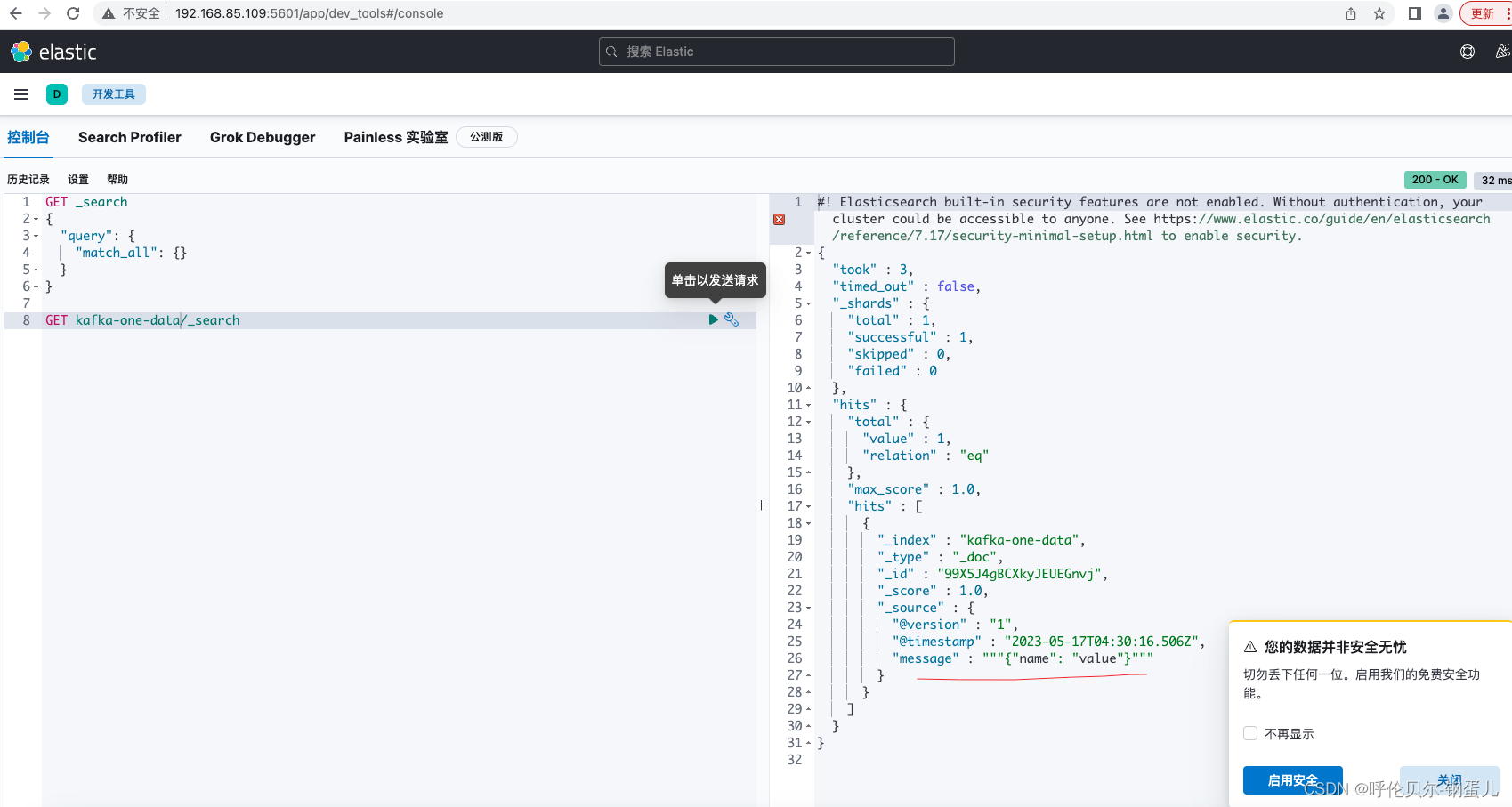Click the "@timestamp" response line
Screen dimensions: 1512x807
(1048, 642)
